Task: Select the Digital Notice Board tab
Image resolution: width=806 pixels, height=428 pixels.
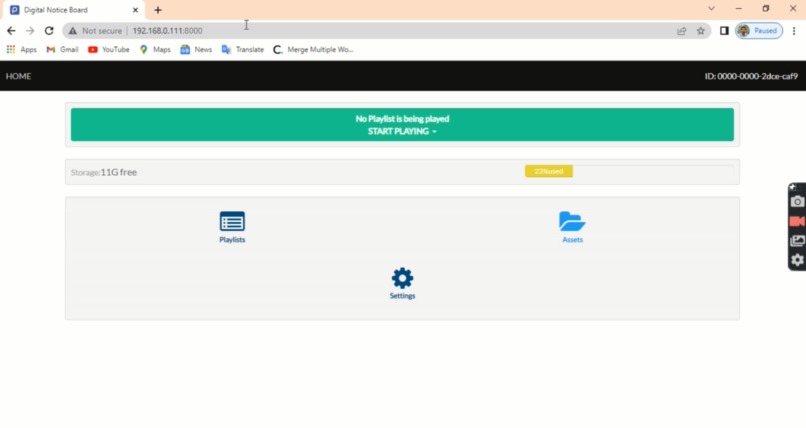Action: coord(72,10)
